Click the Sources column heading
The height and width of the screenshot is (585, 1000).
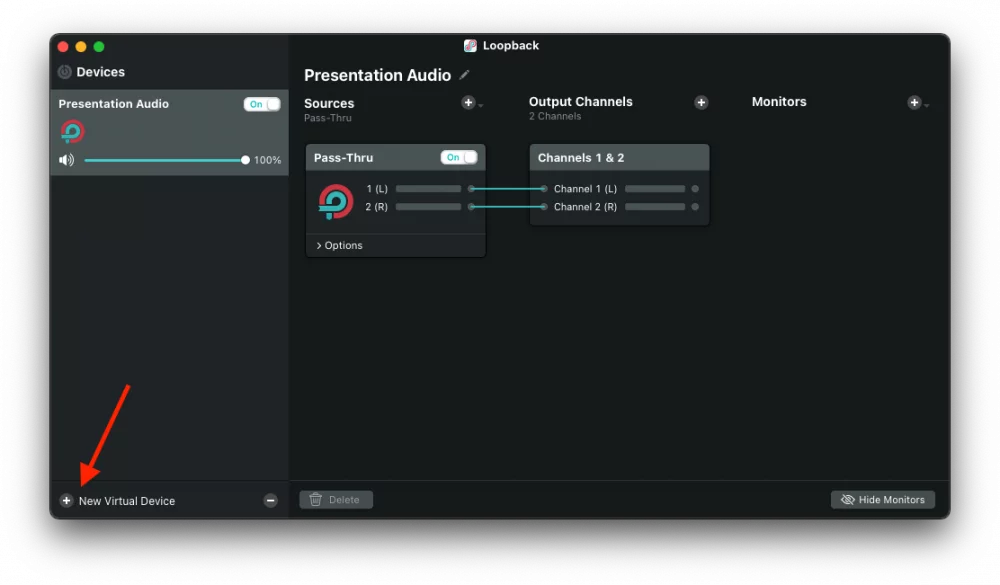(329, 103)
